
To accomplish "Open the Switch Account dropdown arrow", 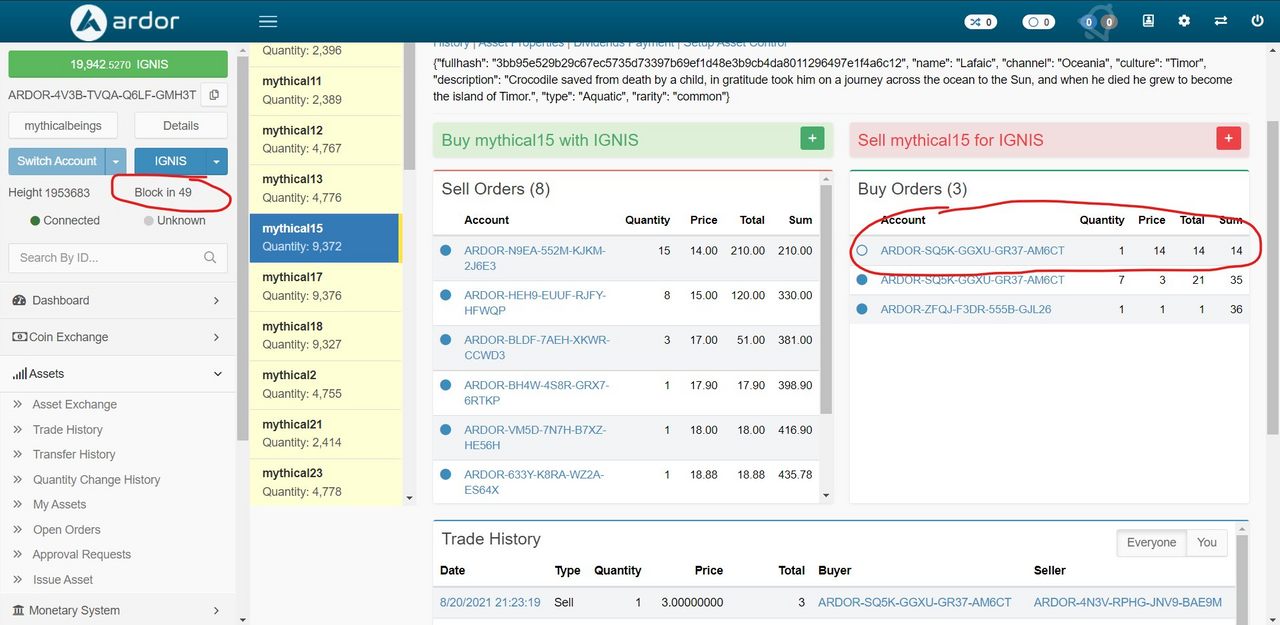I will click(117, 161).
